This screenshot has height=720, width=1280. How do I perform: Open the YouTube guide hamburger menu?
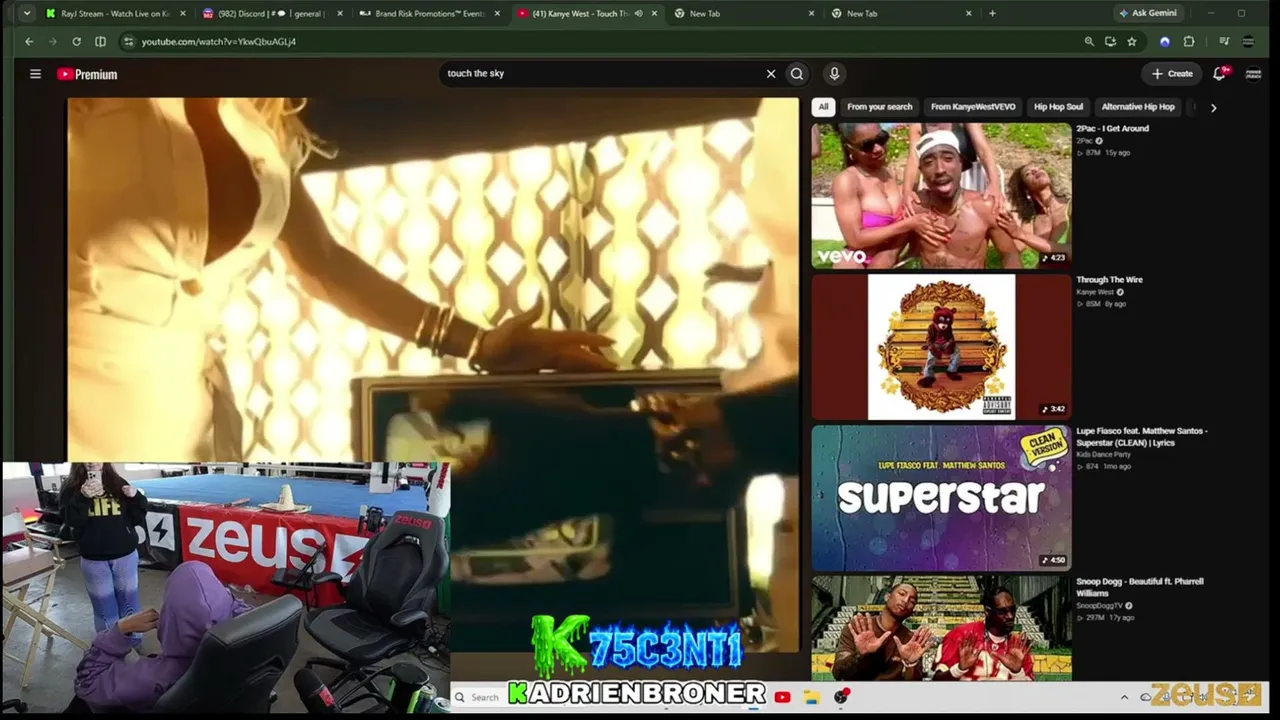pos(35,74)
